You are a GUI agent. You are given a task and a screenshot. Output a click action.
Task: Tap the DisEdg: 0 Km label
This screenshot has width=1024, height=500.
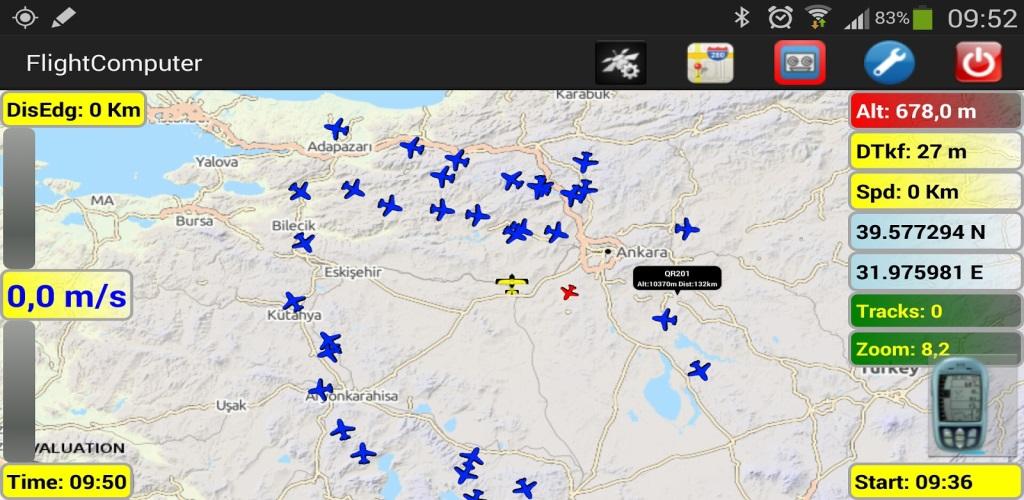pyautogui.click(x=73, y=109)
